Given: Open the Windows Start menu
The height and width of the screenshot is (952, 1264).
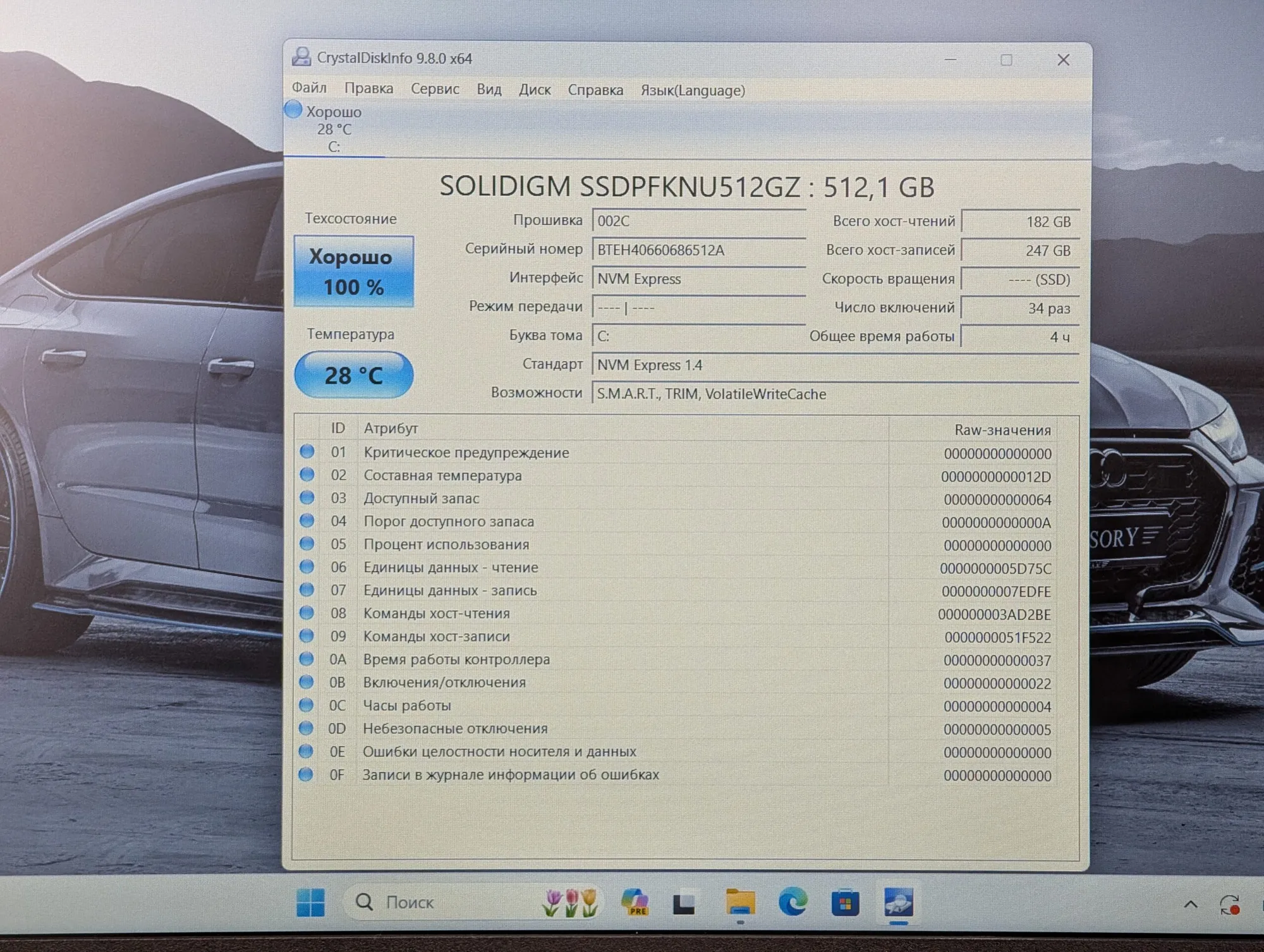Looking at the screenshot, I should 310,902.
